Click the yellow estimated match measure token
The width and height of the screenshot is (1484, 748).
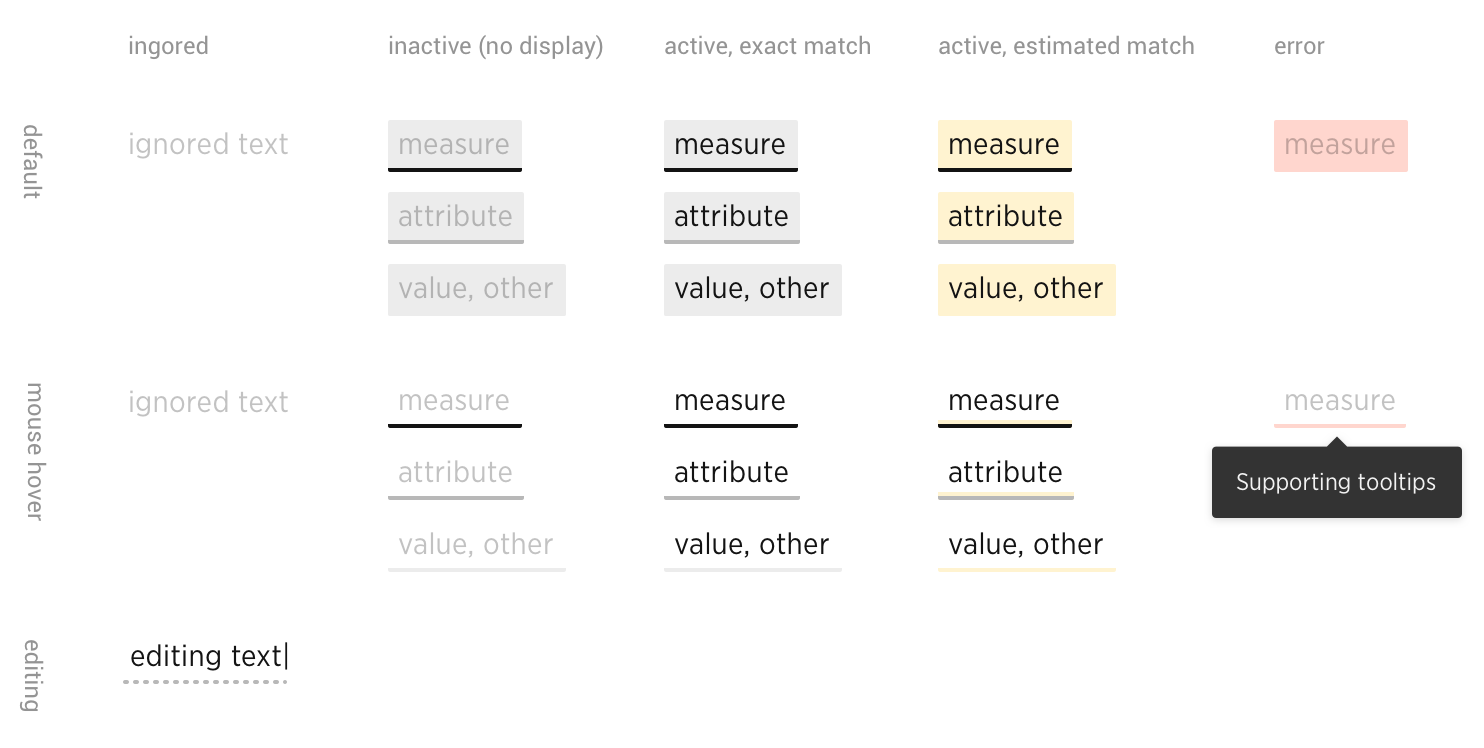tap(1005, 146)
